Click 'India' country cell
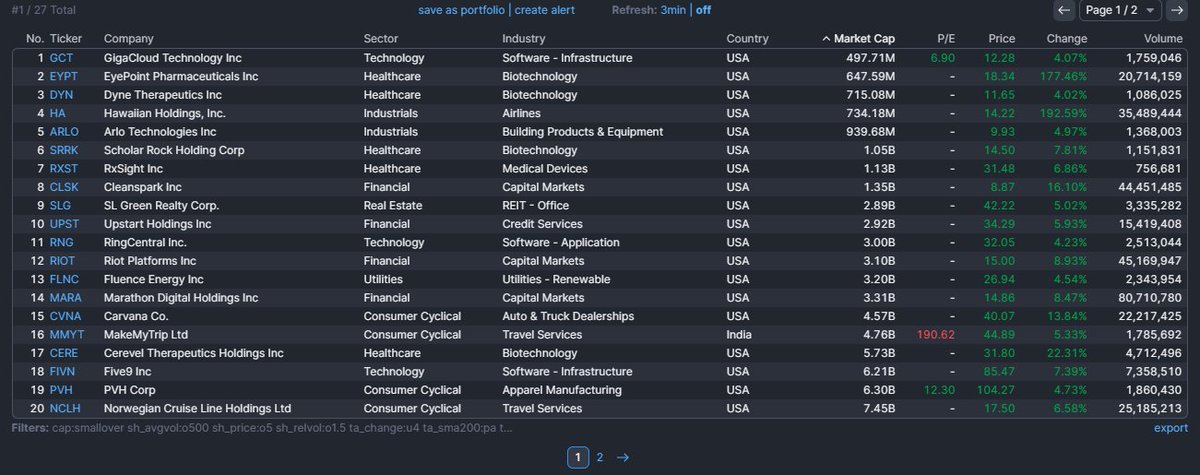 (x=739, y=335)
